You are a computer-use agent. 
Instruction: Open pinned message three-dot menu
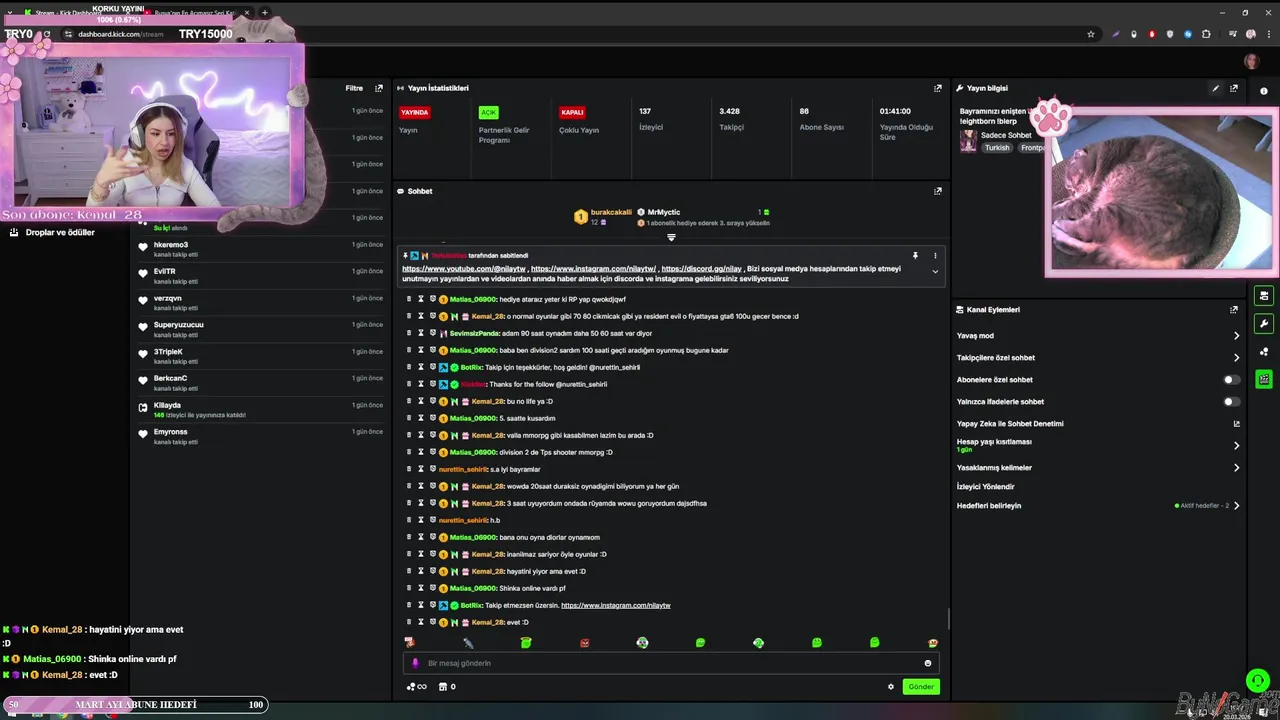pos(935,256)
